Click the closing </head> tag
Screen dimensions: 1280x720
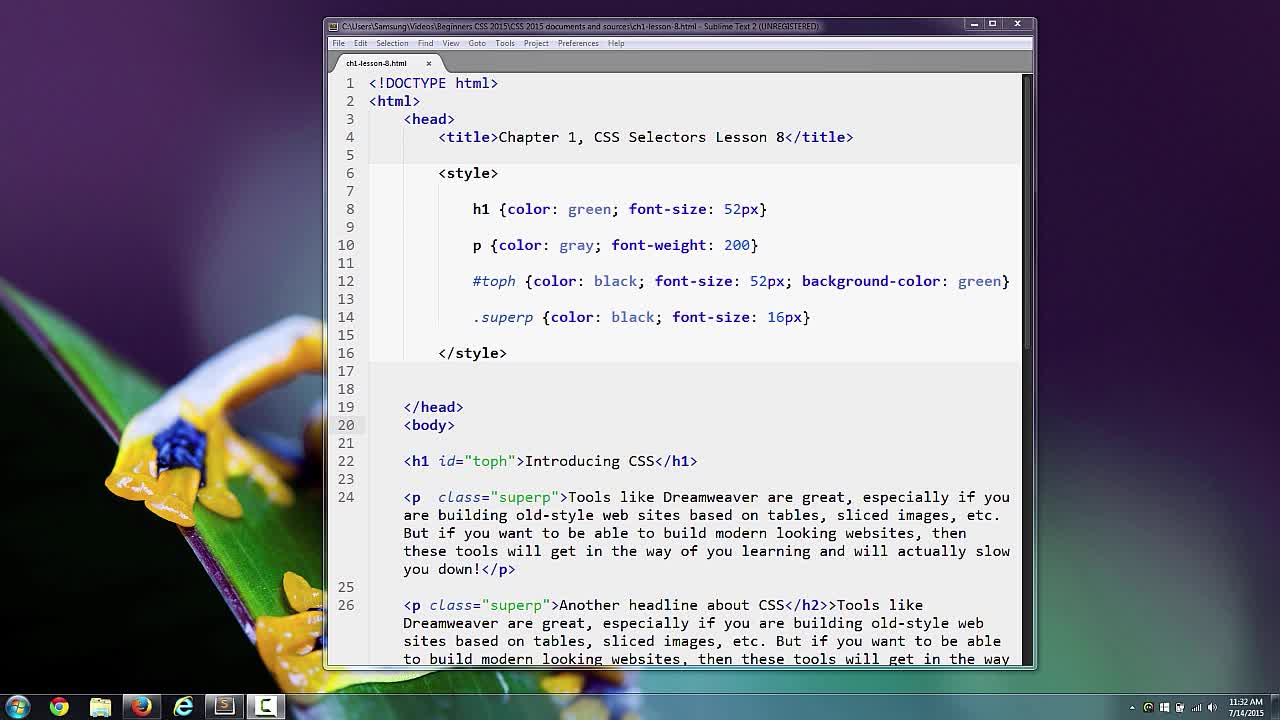coord(433,407)
